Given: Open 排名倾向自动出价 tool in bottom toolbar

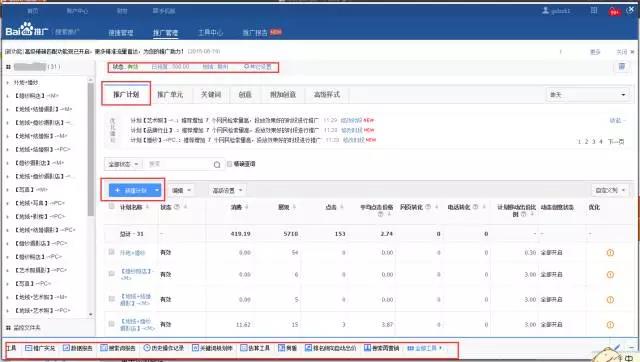Looking at the screenshot, I should (331, 348).
